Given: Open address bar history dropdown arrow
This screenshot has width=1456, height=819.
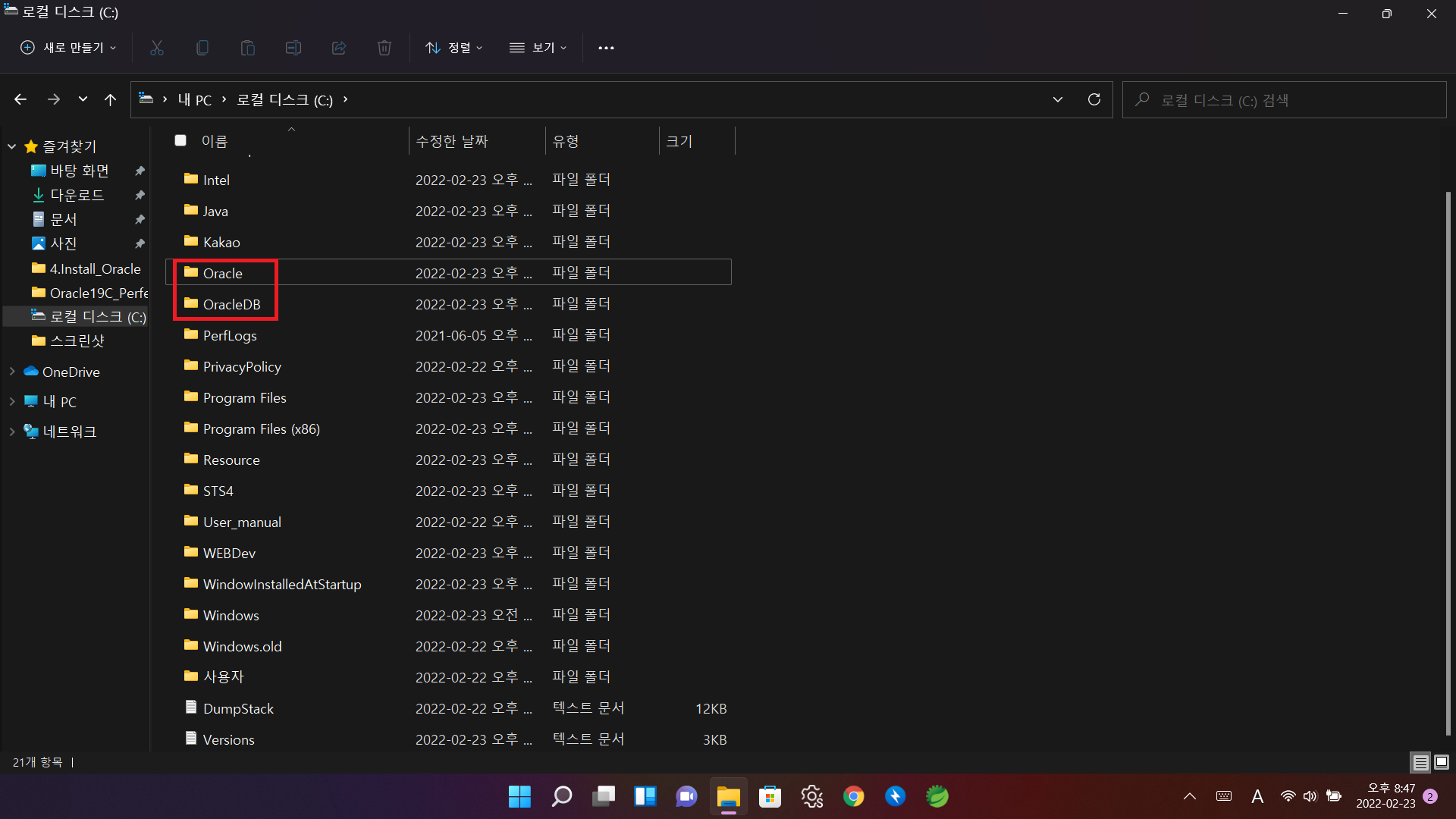Looking at the screenshot, I should point(1058,99).
